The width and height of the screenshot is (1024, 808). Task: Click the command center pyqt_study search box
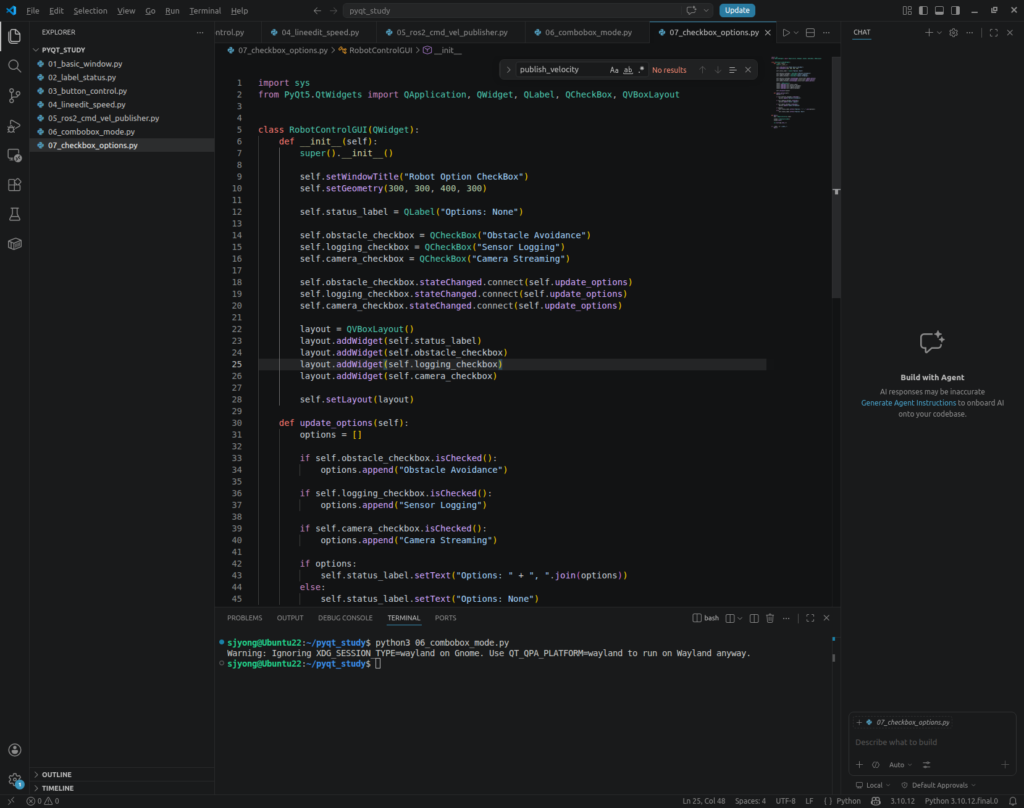512,10
